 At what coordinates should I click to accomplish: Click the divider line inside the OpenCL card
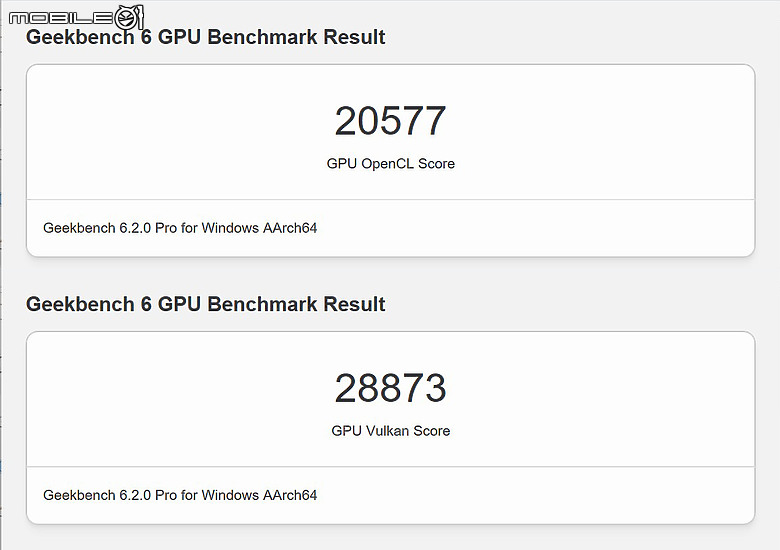tap(390, 199)
